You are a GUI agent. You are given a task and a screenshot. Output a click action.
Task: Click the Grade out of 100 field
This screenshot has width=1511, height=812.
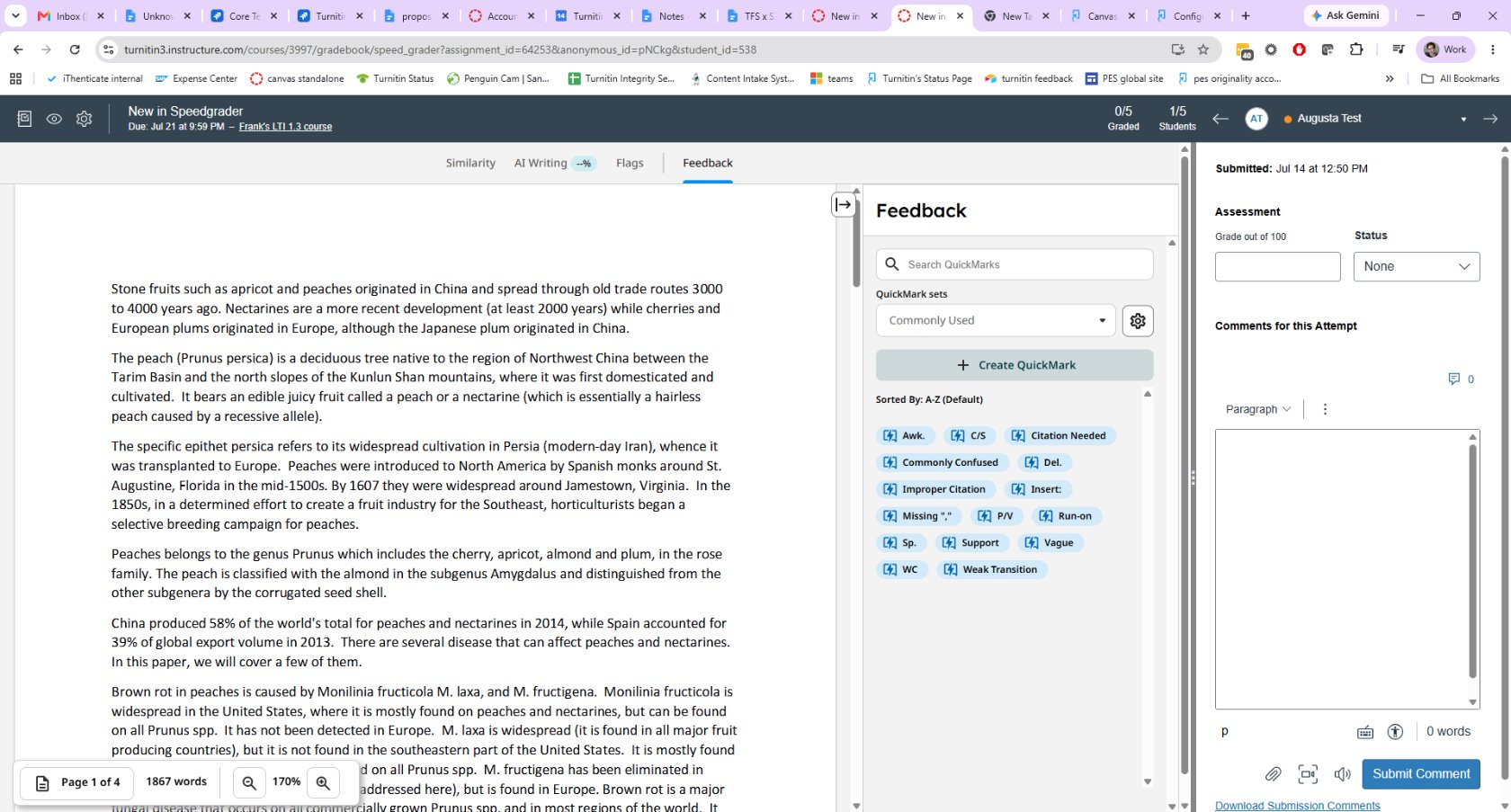coord(1277,267)
